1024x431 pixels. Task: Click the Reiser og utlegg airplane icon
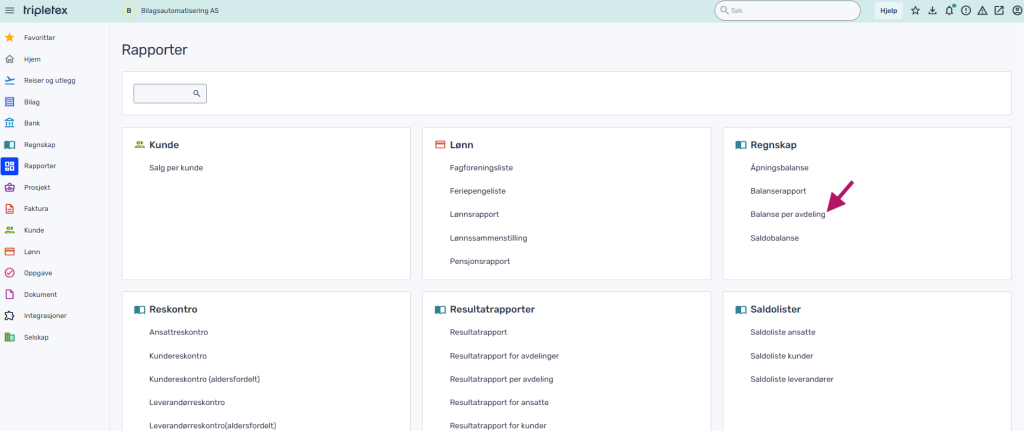coord(9,80)
